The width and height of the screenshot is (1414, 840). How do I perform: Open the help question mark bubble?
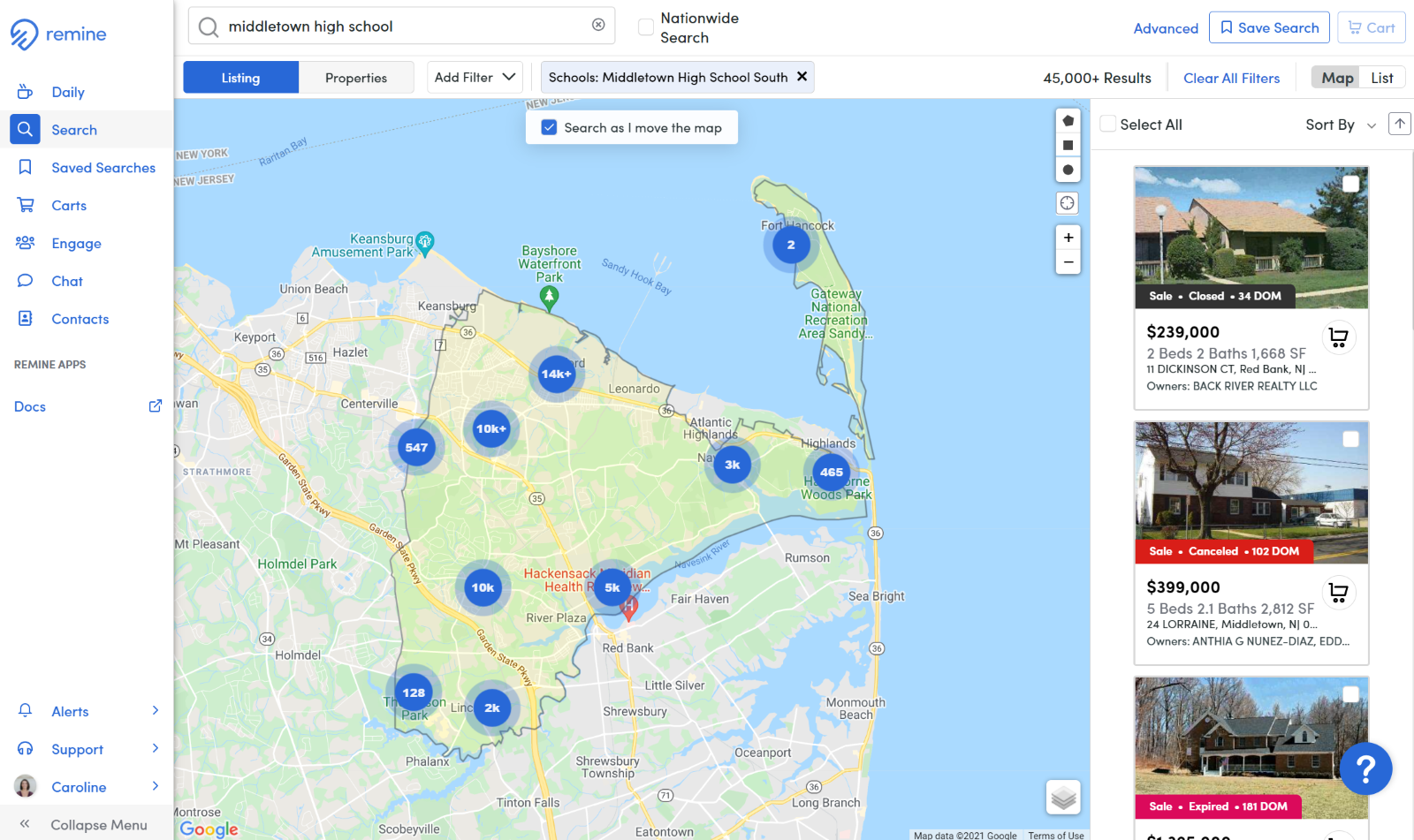pos(1365,769)
